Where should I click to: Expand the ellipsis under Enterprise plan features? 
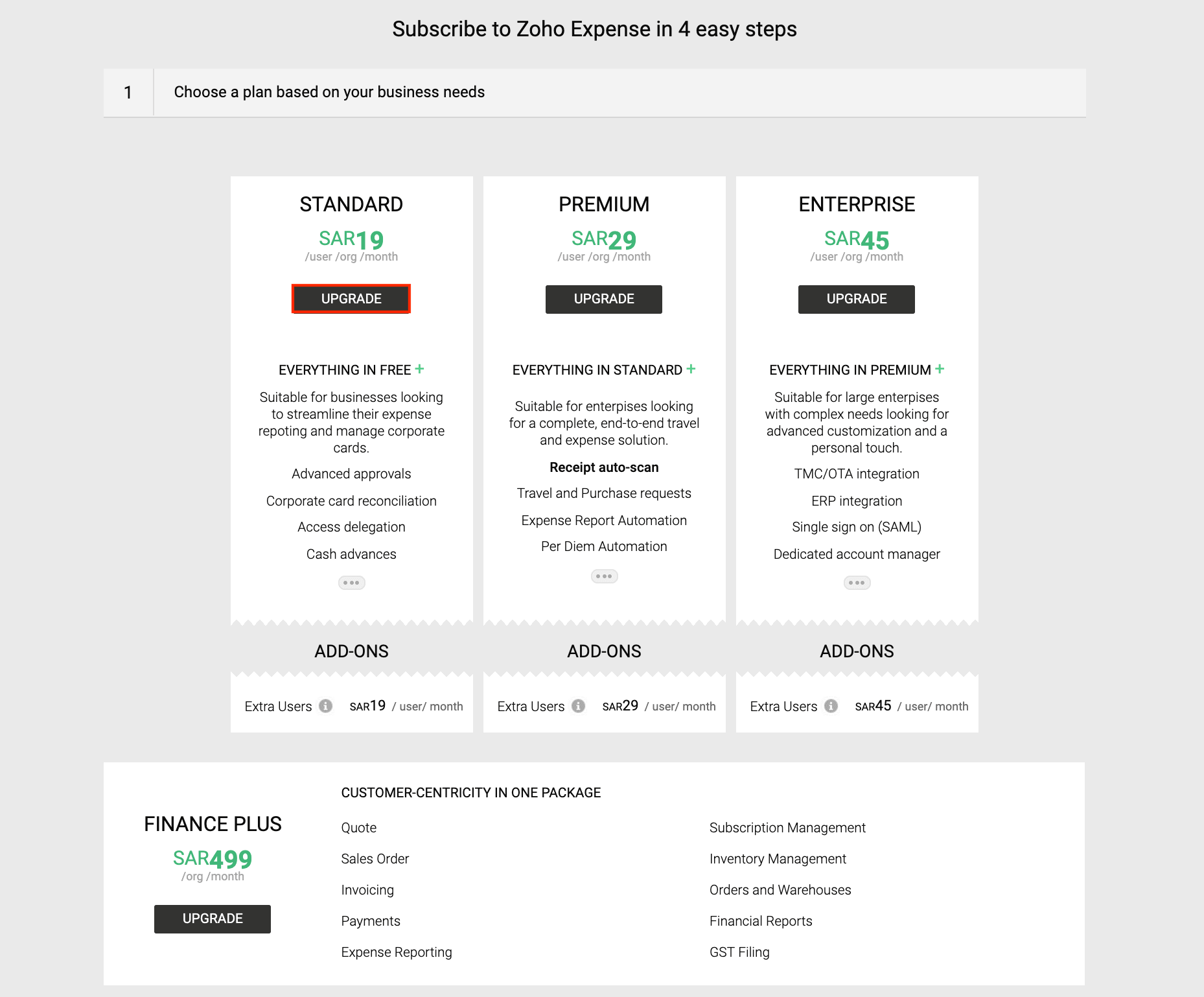(x=857, y=582)
